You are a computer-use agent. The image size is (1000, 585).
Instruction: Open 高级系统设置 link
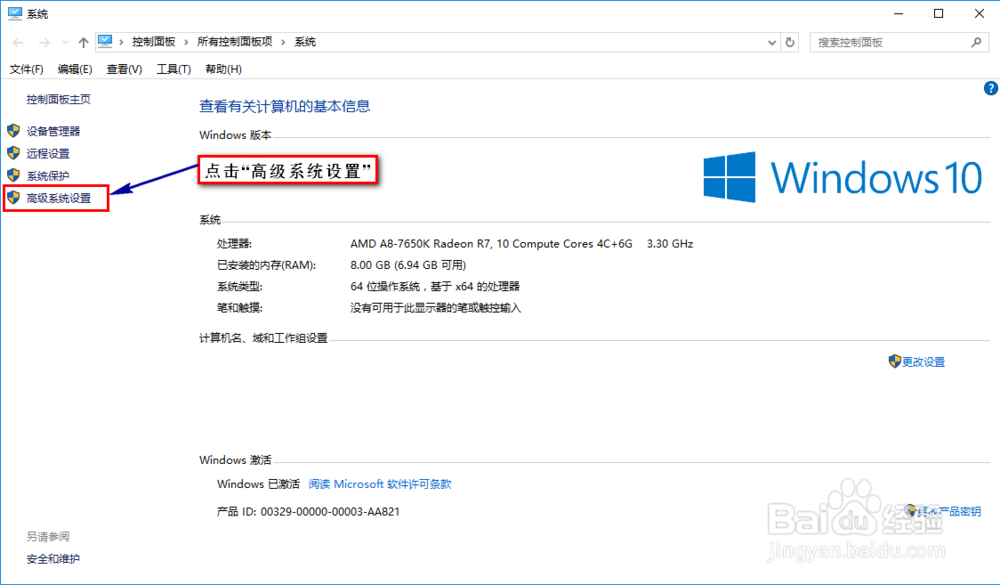pos(59,198)
